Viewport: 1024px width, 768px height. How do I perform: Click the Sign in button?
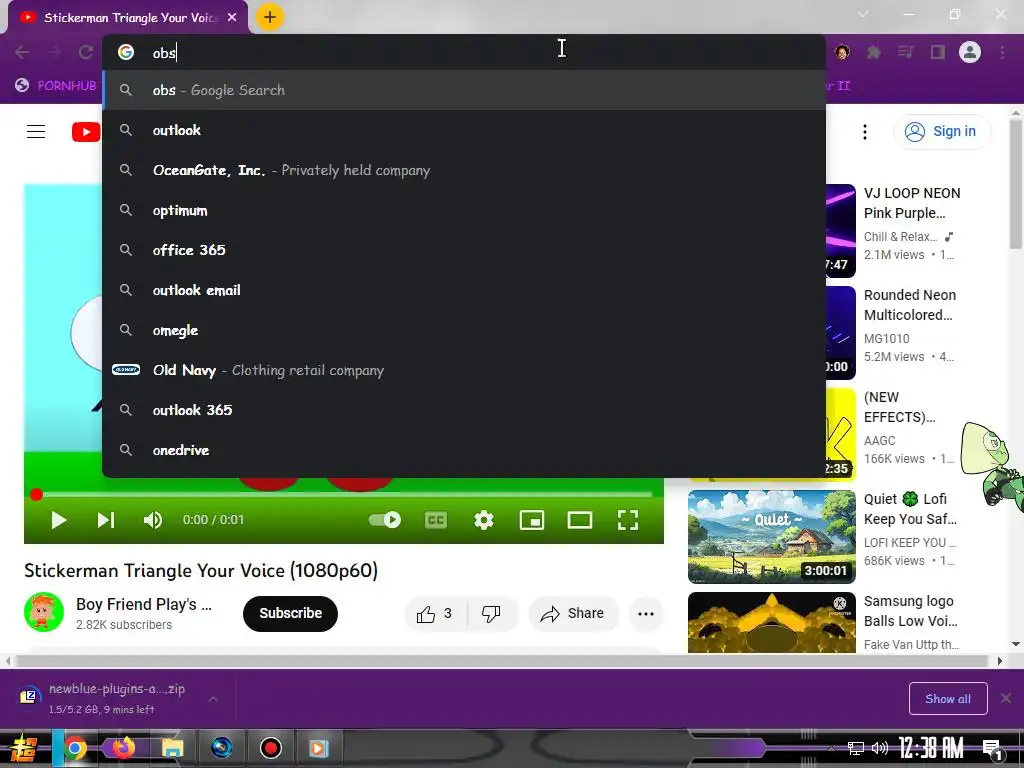pyautogui.click(x=941, y=131)
